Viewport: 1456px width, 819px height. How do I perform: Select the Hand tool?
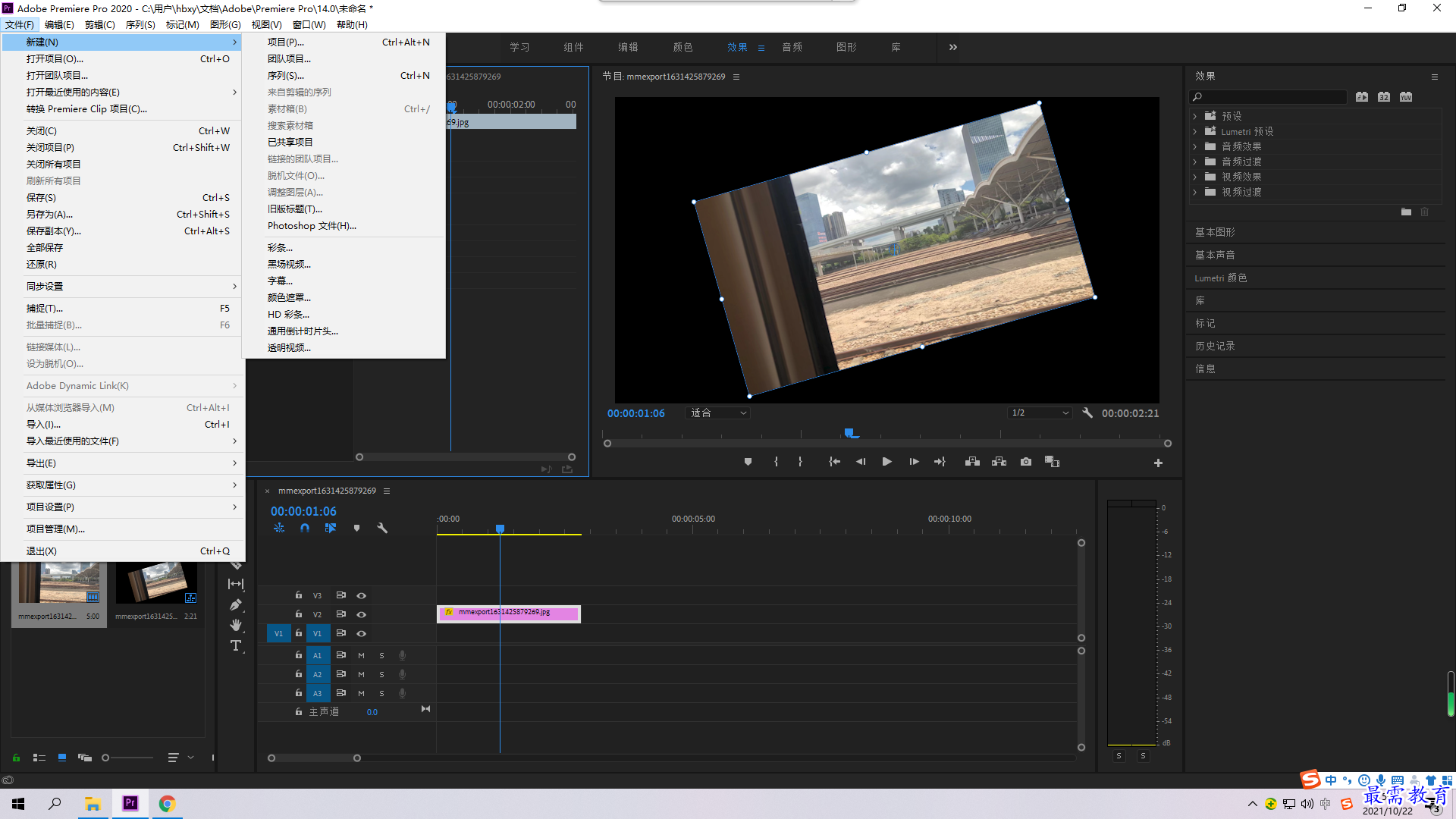[x=236, y=625]
